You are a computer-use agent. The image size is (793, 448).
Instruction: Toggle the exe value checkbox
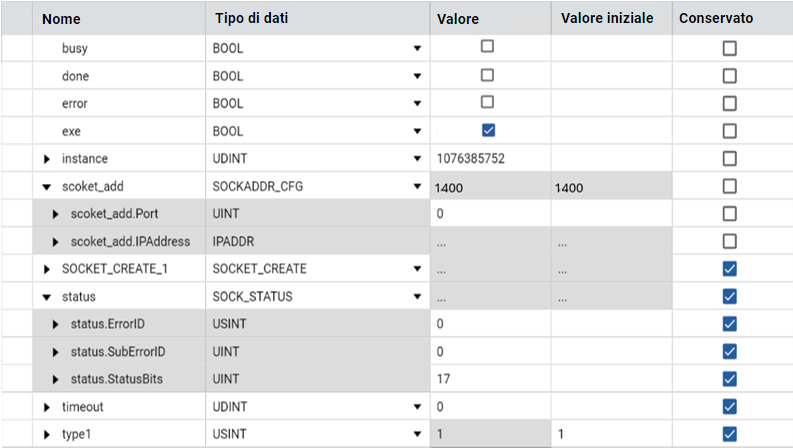click(488, 129)
